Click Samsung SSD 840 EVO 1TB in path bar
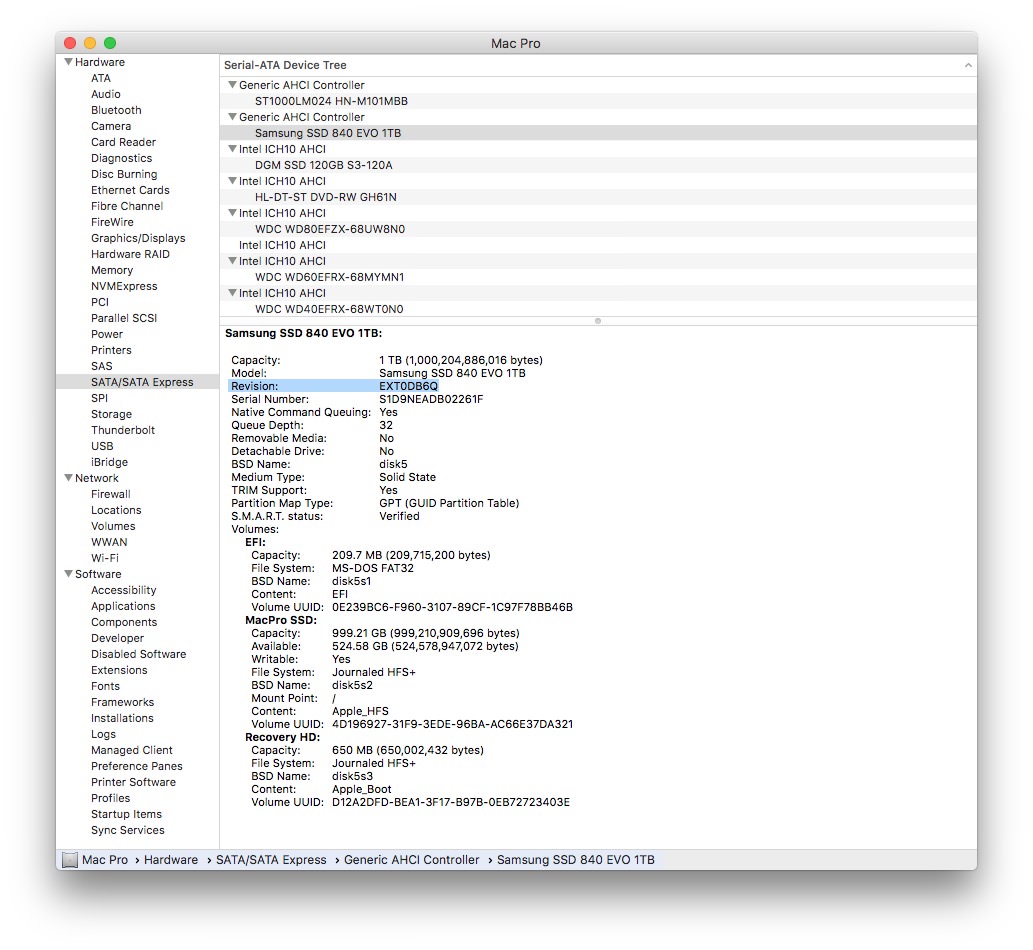The width and height of the screenshot is (1033, 950). (x=575, y=860)
